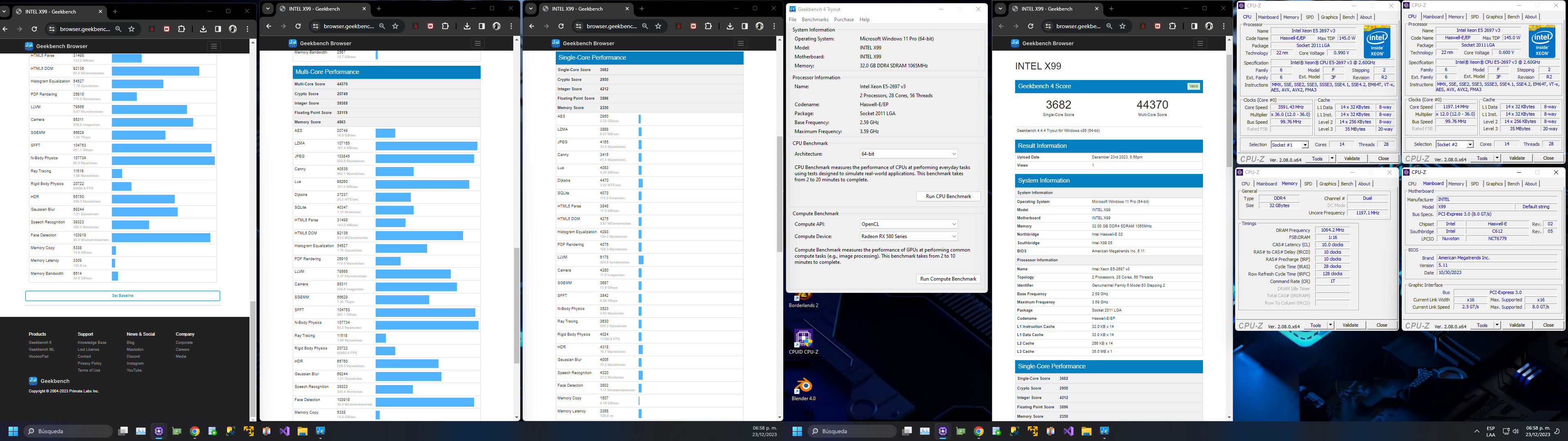Open extensions menu in Chrome window with Set Baseline

point(181,29)
